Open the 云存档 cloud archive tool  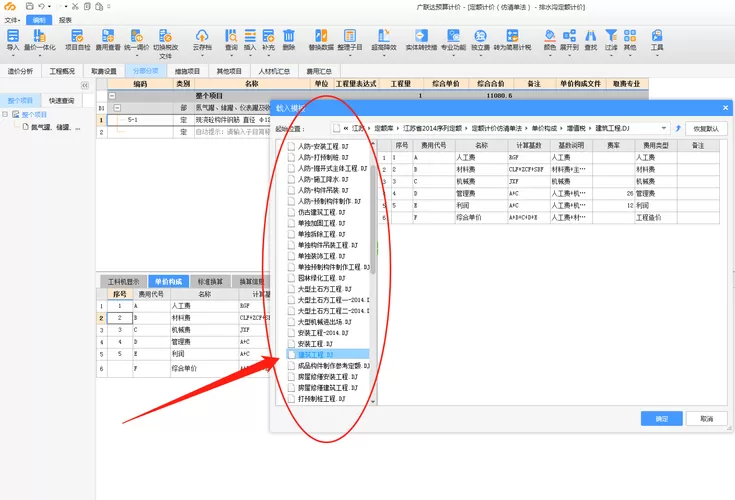click(x=202, y=36)
